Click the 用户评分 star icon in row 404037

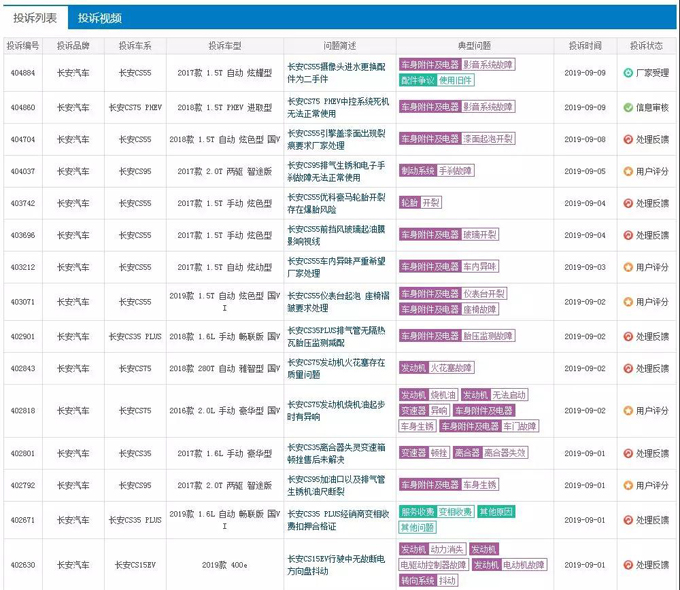628,171
